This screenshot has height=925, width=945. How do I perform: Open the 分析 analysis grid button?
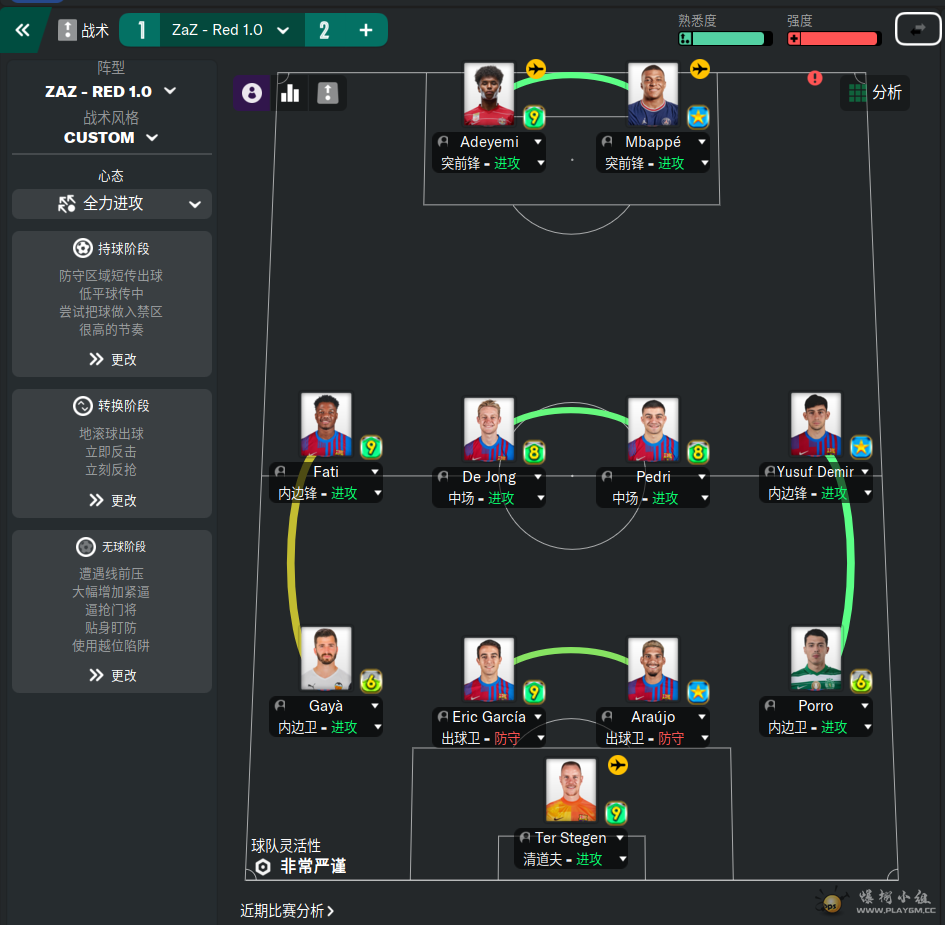[x=875, y=93]
